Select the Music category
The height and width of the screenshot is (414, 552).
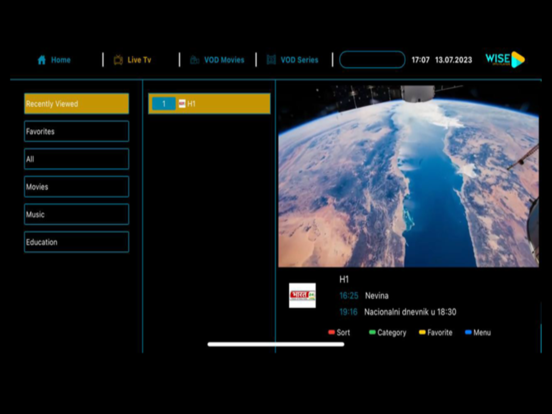coord(76,214)
